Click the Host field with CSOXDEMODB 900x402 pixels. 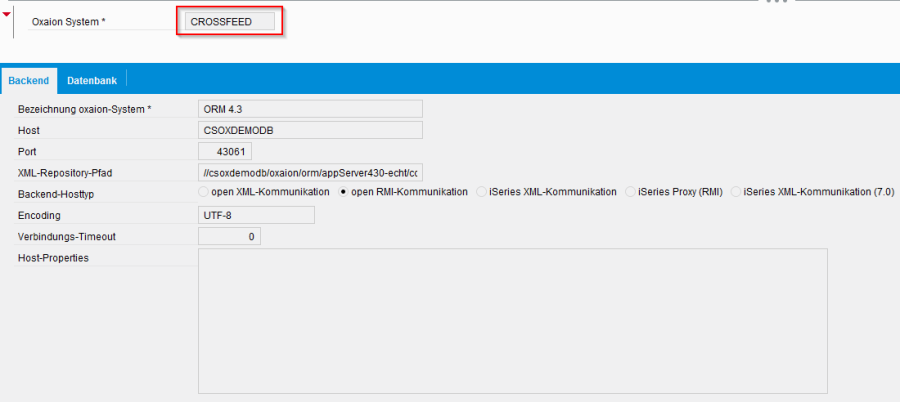tap(310, 130)
